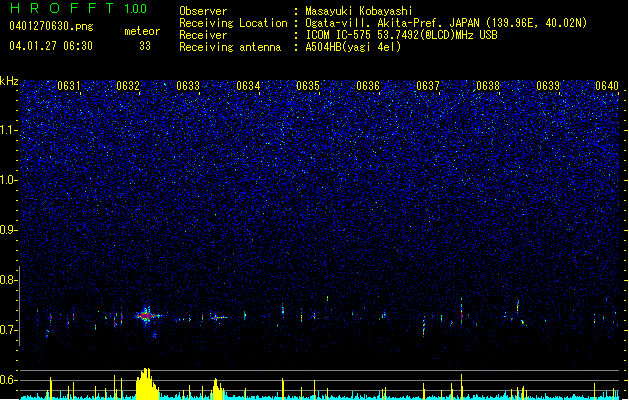Click the HROFFT 1.00 title text
629x400 pixels.
[79, 8]
